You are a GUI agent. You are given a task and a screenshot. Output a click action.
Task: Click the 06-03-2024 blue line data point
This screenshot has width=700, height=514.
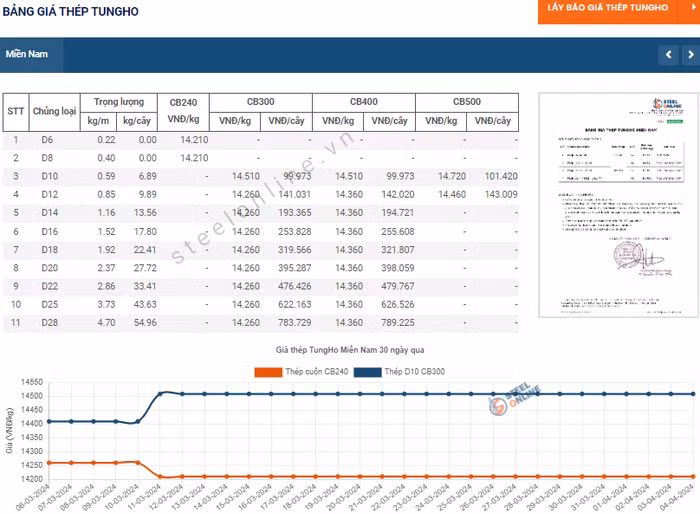point(49,421)
